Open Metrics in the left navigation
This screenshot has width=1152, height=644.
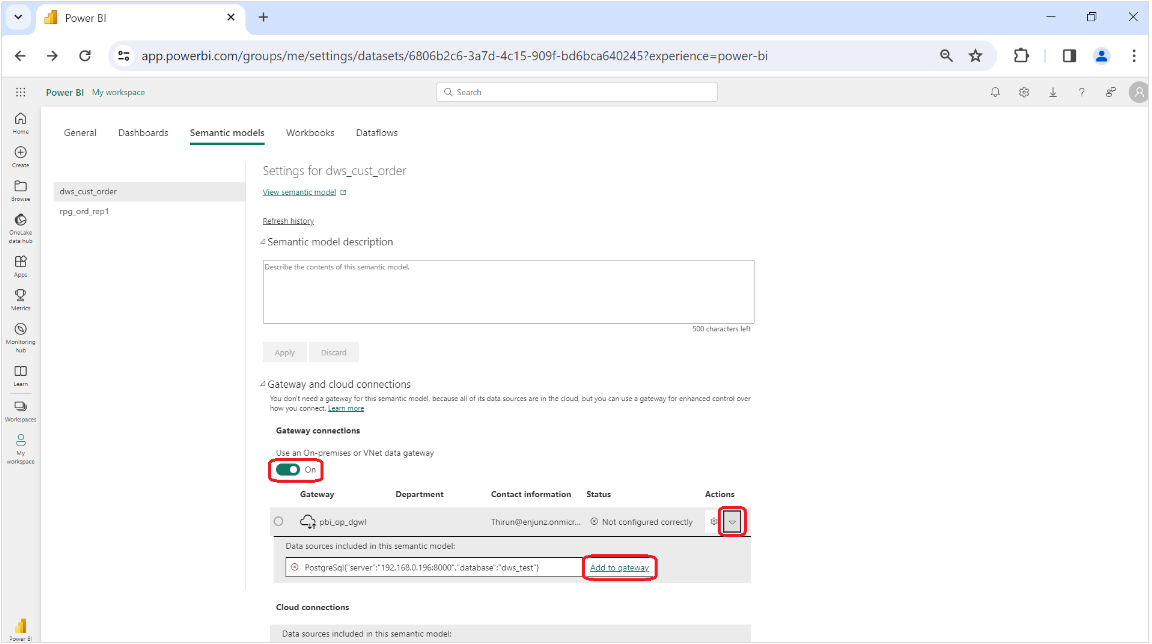[21, 300]
